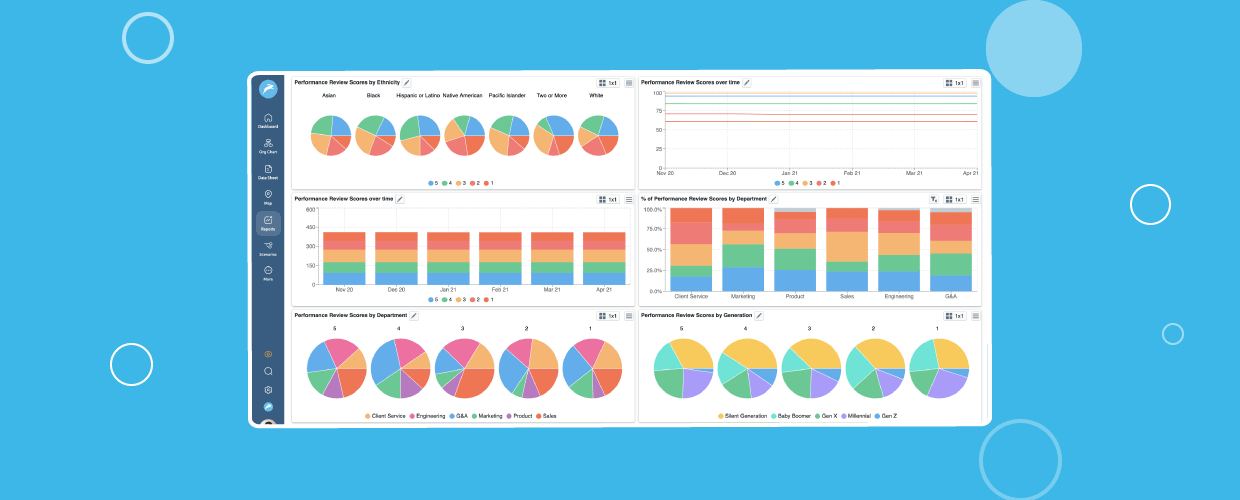
Task: Open the Map view
Action: click(268, 196)
